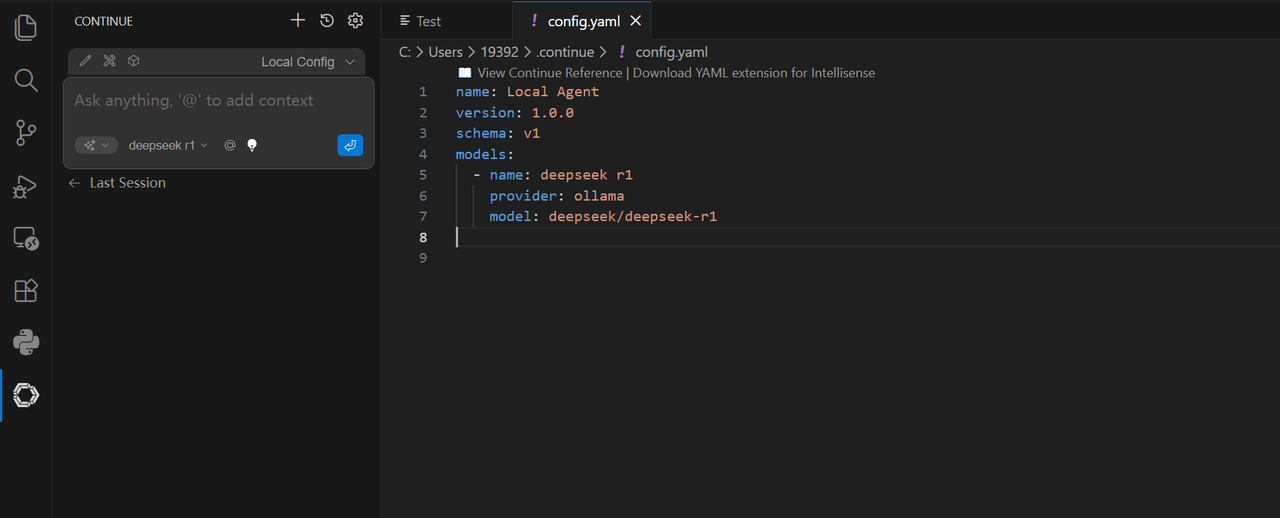
Task: Start a new Continue session with plus
Action: click(297, 20)
